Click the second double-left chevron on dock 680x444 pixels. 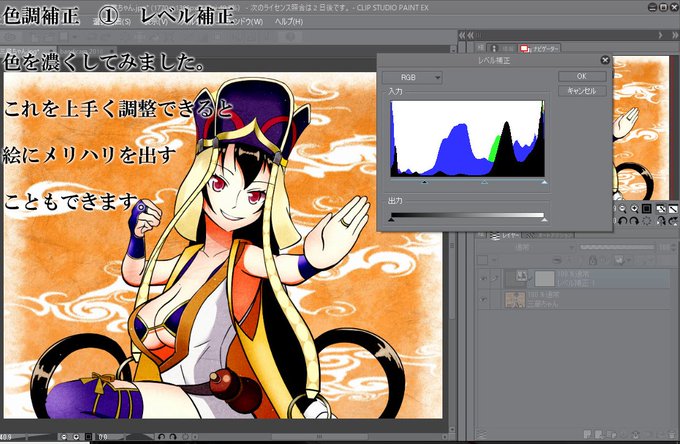point(471,35)
